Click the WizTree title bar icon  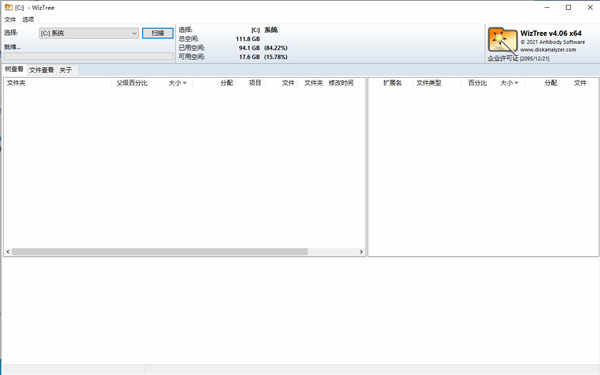[8, 7]
